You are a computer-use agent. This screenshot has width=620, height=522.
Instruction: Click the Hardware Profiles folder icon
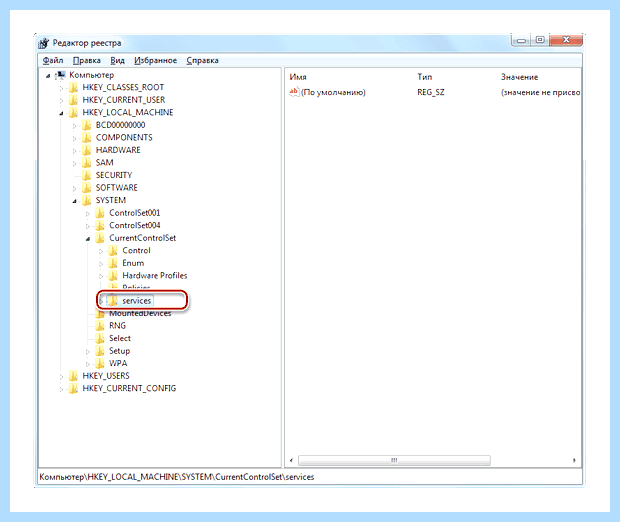click(x=113, y=276)
